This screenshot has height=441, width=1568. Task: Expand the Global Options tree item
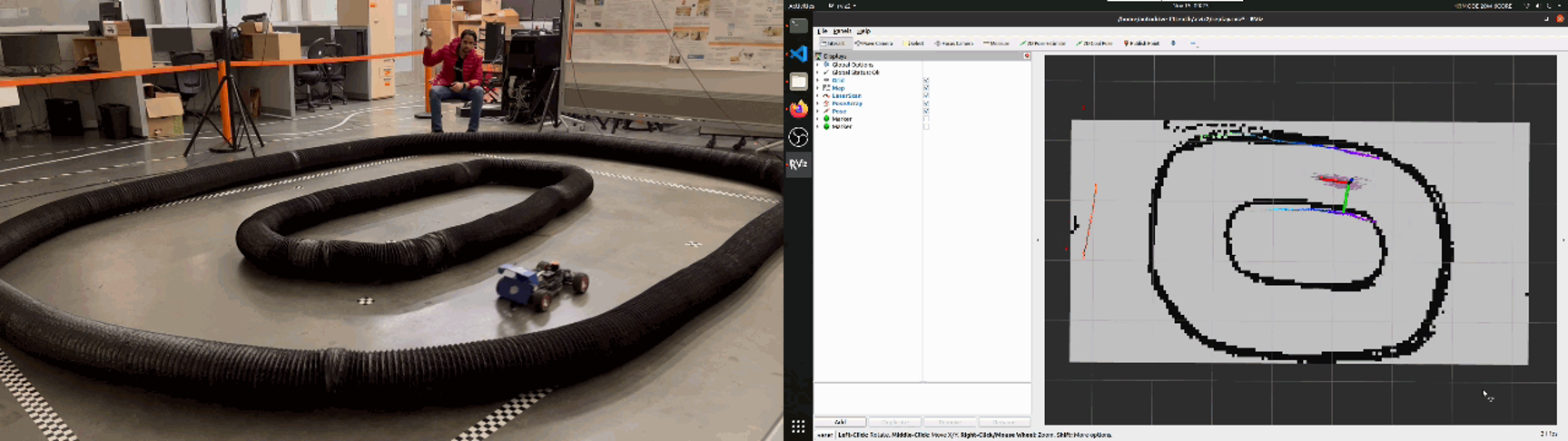[818, 65]
